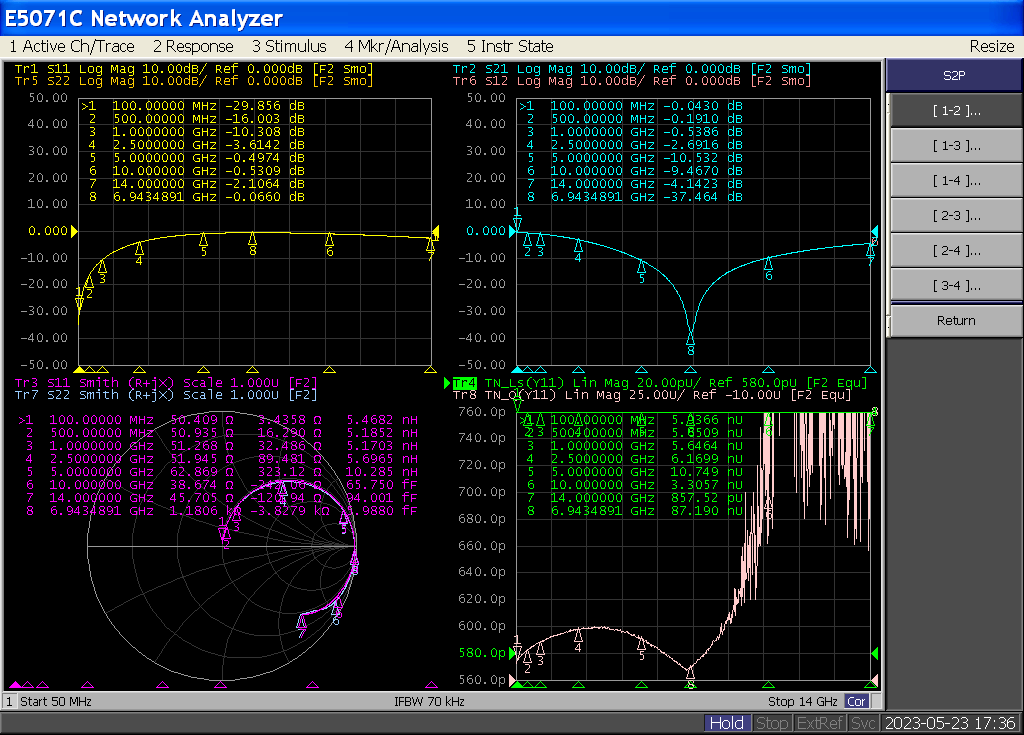The image size is (1024, 735).
Task: Click the Cor correction indicator
Action: (x=856, y=702)
